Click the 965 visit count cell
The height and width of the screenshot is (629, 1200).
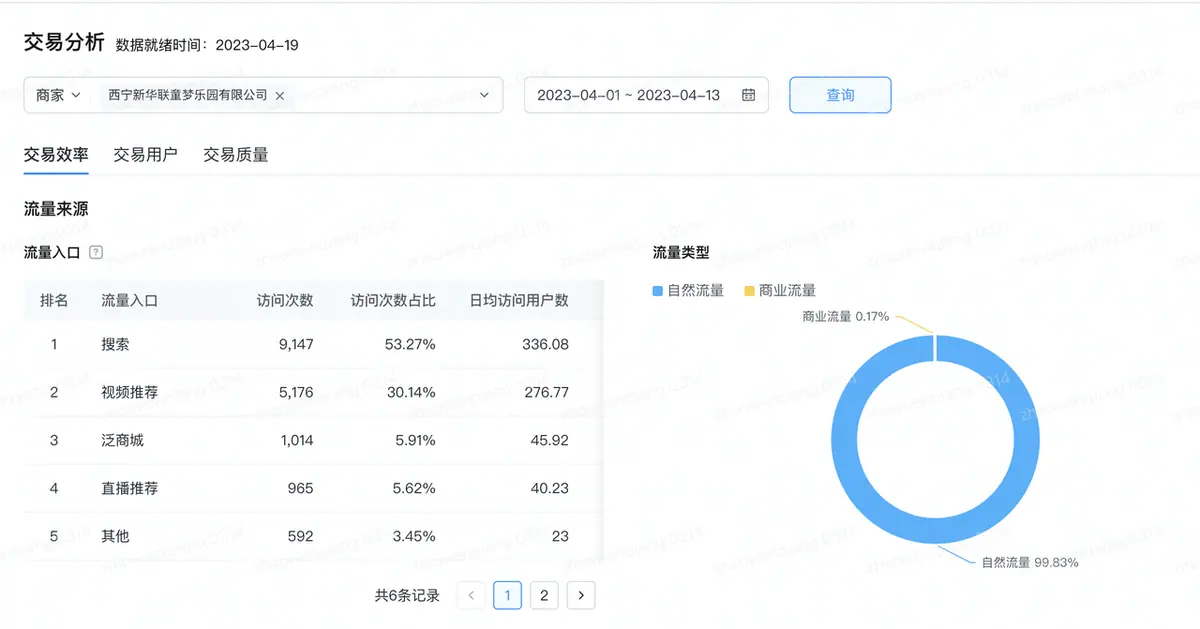(301, 488)
